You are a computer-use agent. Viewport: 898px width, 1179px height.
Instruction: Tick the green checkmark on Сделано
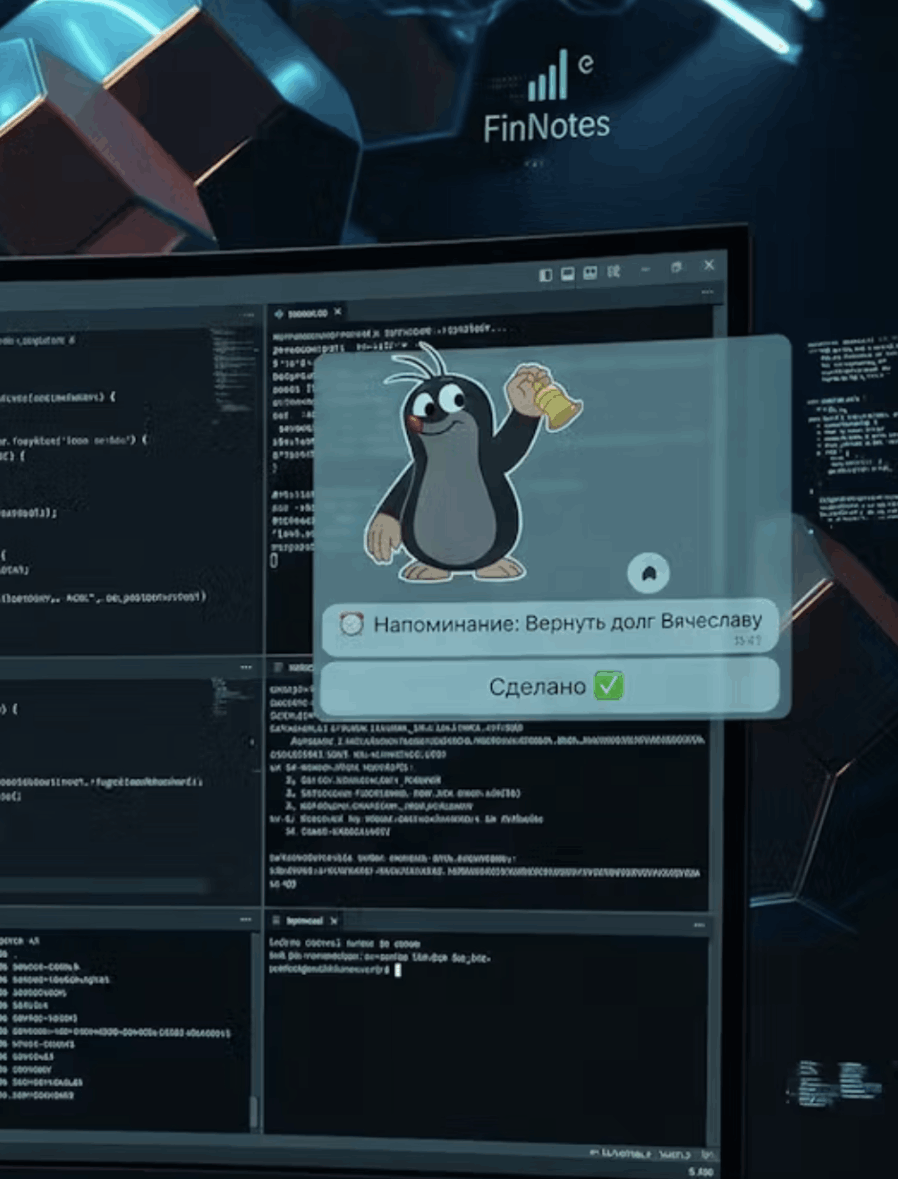[607, 687]
